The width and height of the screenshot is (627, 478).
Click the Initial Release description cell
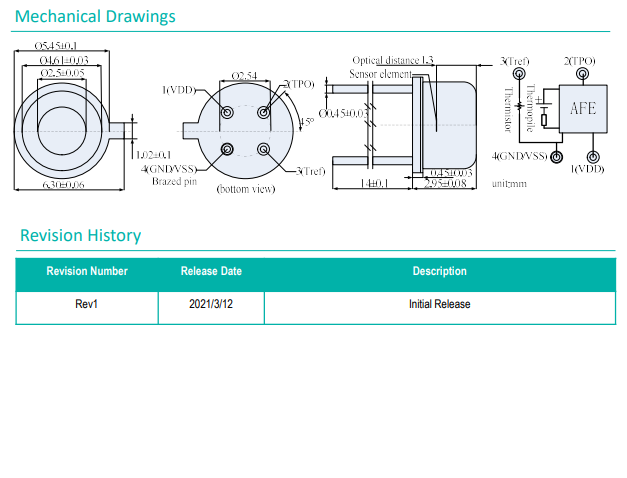(x=439, y=304)
